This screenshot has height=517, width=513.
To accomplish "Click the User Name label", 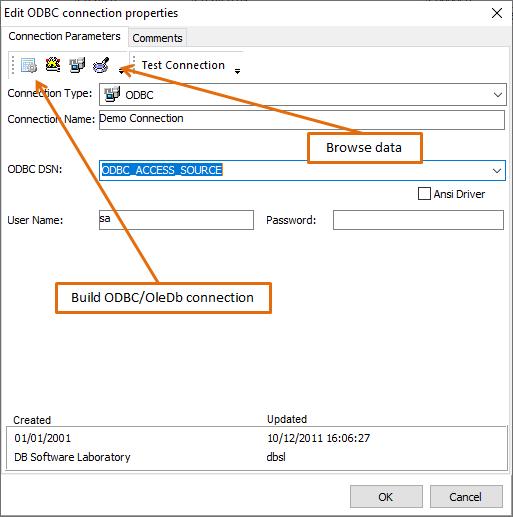I will point(35,220).
